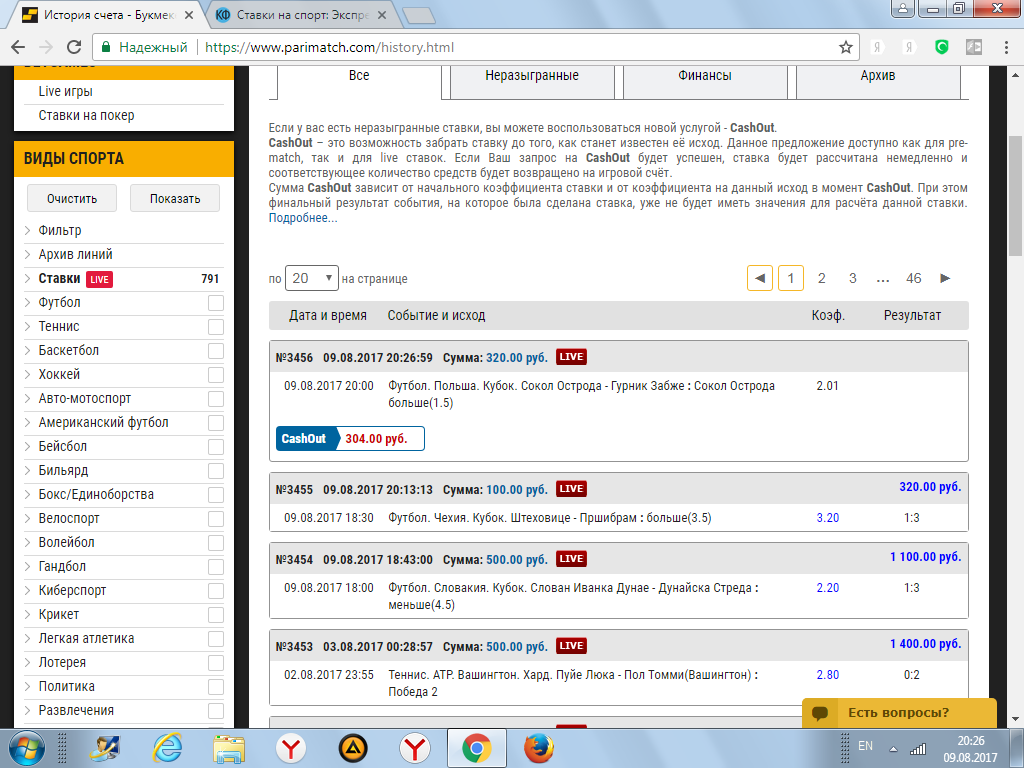The width and height of the screenshot is (1024, 768).
Task: Click the page vertical scrollbar thumb
Action: [1016, 196]
